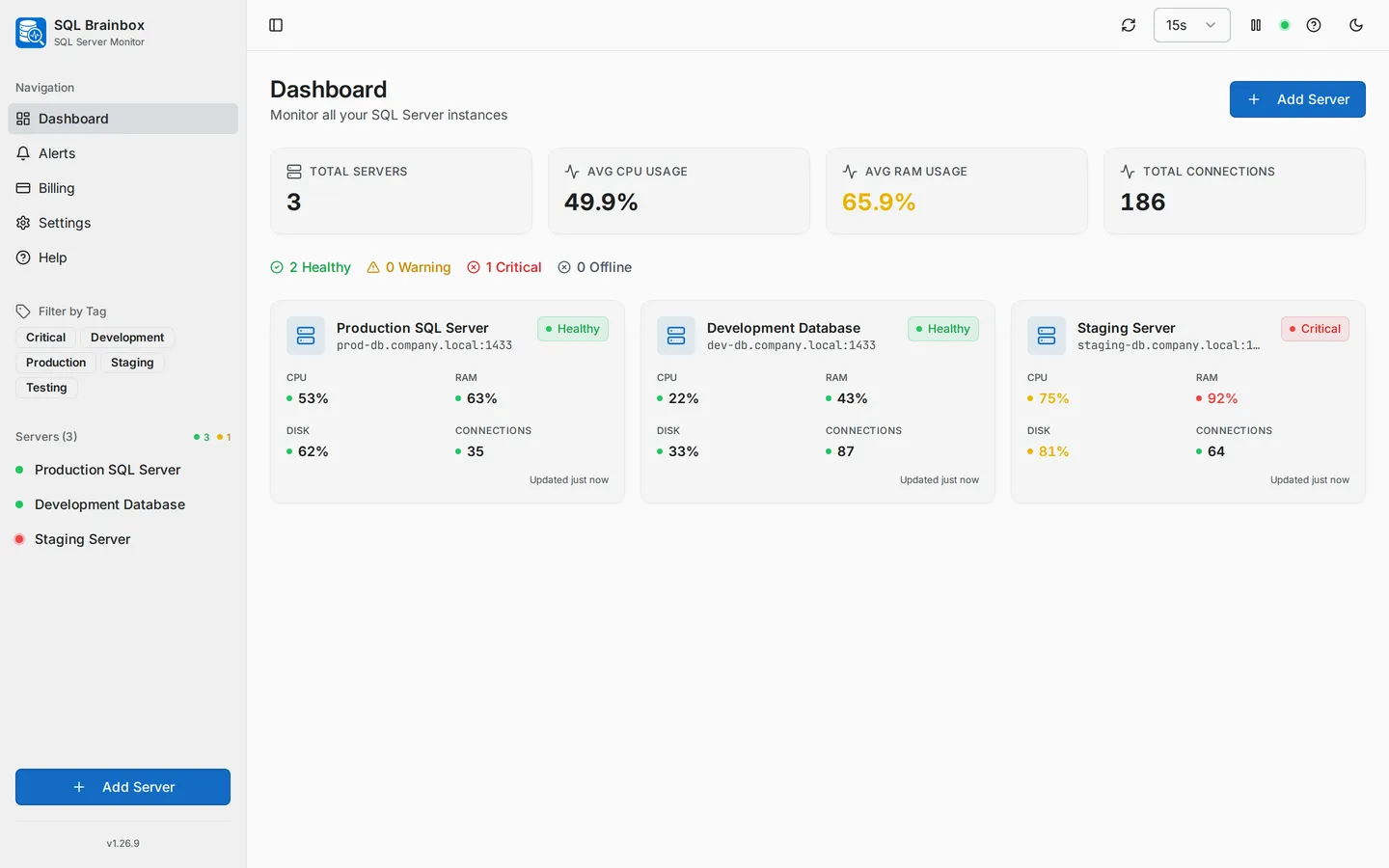Click the header Add Server button
This screenshot has height=868, width=1389.
[x=1297, y=99]
